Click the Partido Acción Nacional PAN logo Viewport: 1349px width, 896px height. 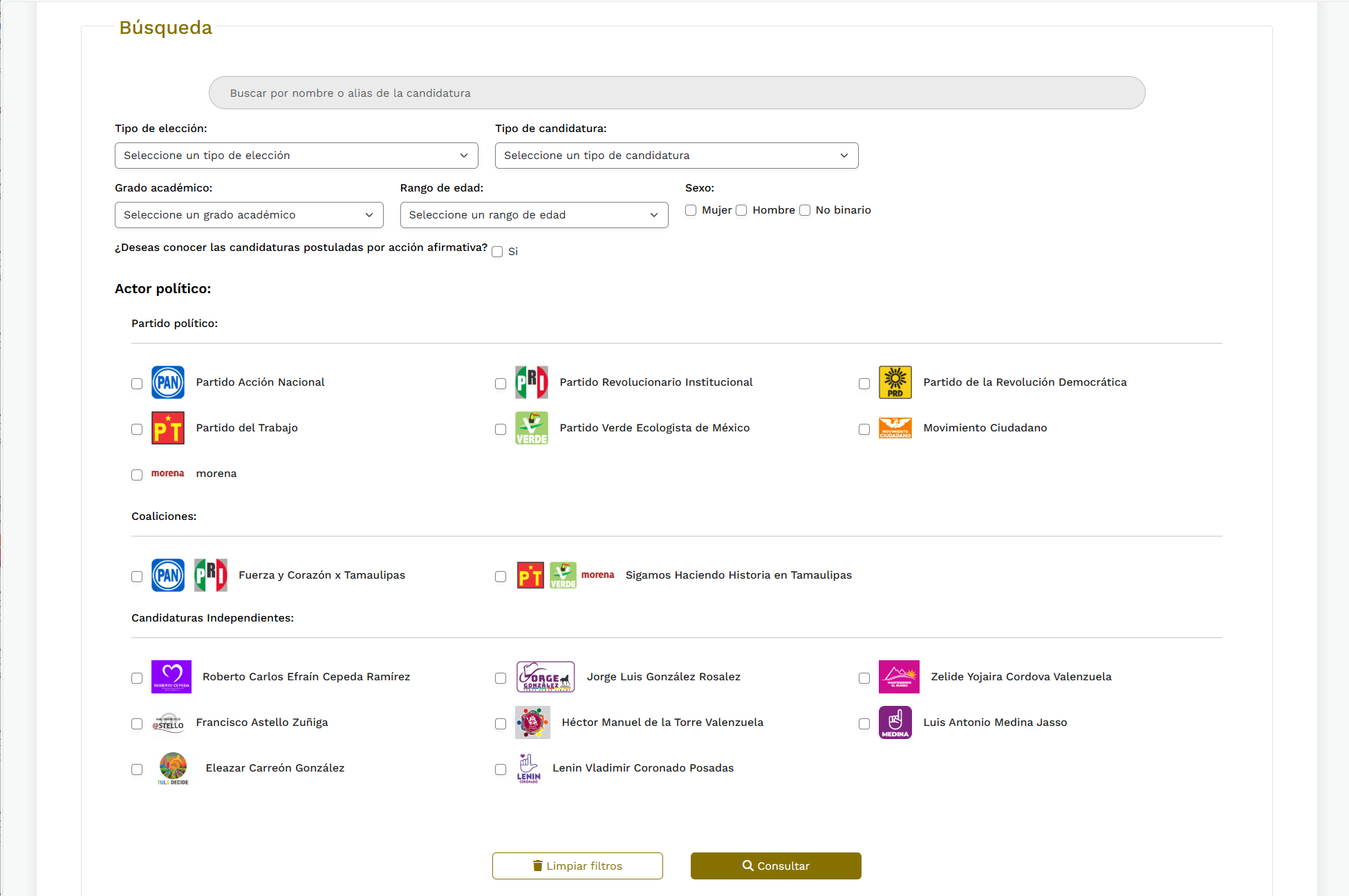(x=168, y=382)
